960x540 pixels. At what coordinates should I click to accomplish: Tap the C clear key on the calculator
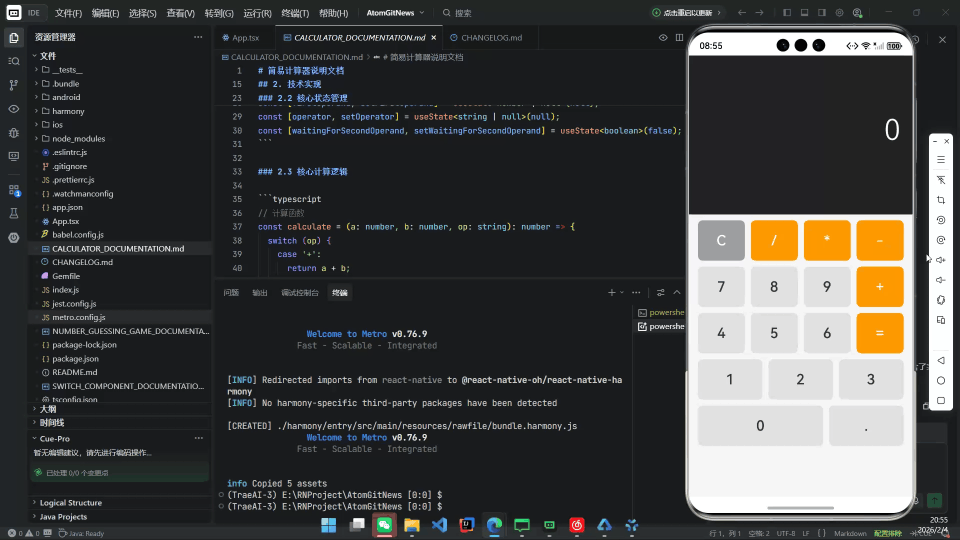coord(721,241)
